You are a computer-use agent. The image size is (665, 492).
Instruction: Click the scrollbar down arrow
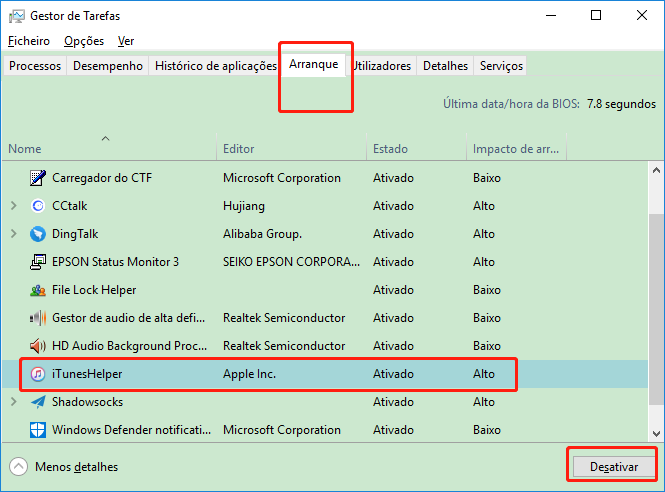coord(656,433)
